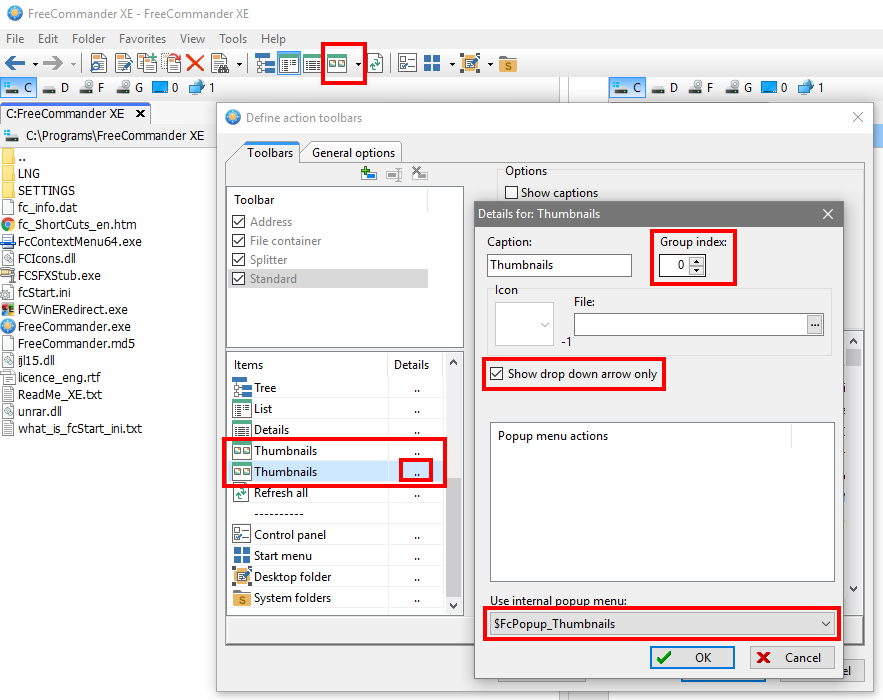Click the add new toolbar icon

tap(369, 174)
